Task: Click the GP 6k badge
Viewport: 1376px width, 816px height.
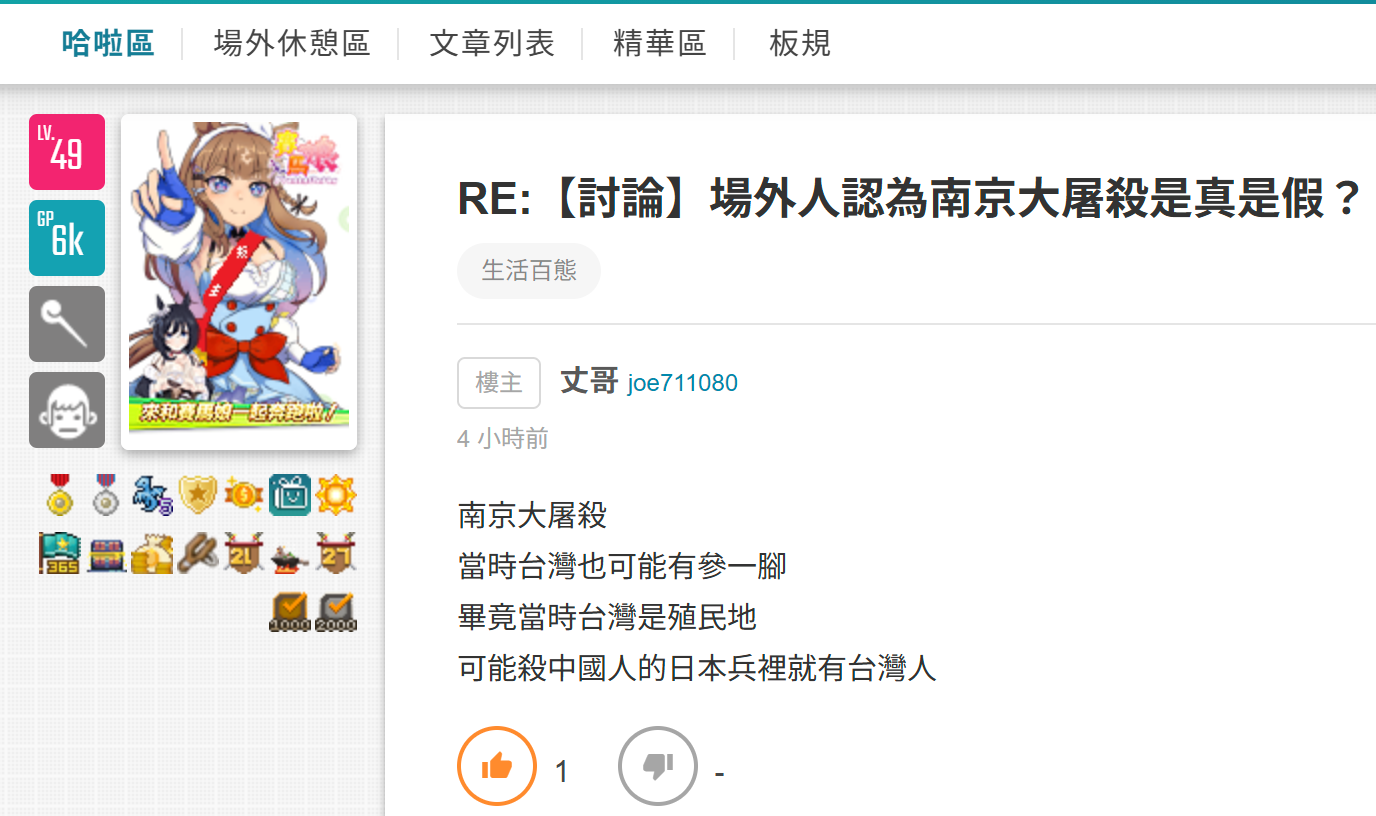Action: click(67, 238)
